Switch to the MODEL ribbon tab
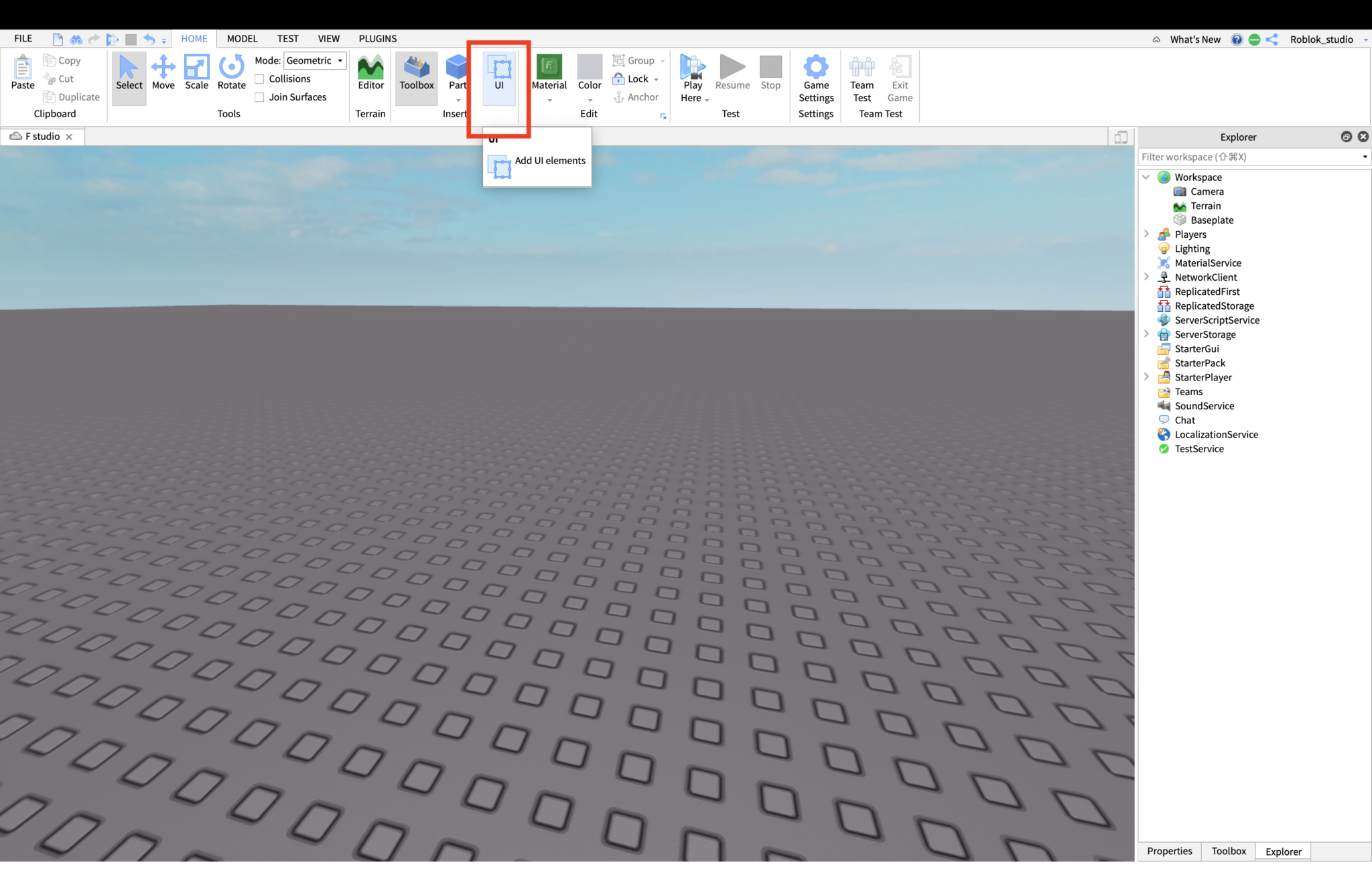This screenshot has height=887, width=1372. (242, 38)
